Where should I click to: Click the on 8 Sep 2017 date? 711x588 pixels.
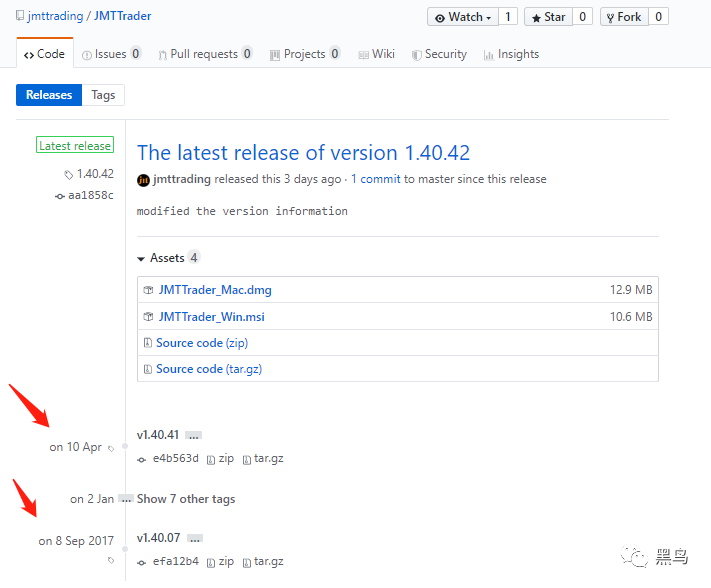pyautogui.click(x=76, y=541)
